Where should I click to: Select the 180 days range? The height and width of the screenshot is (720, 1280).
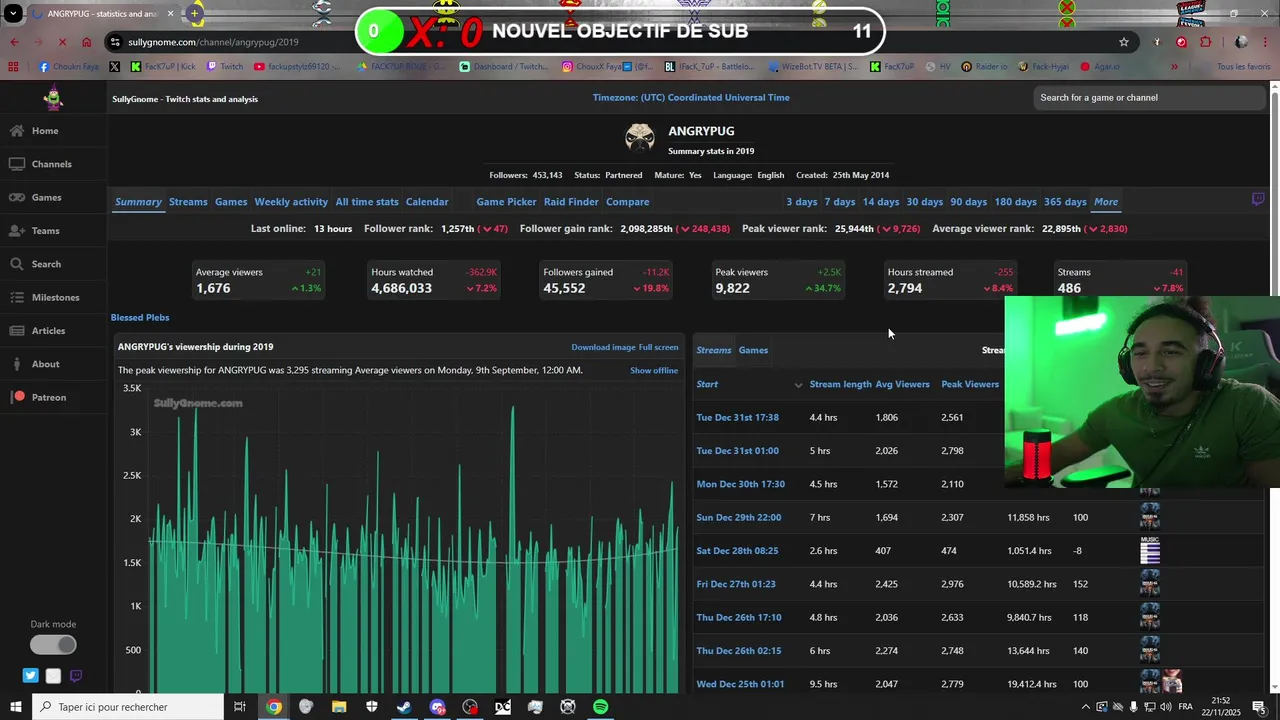click(x=1016, y=202)
